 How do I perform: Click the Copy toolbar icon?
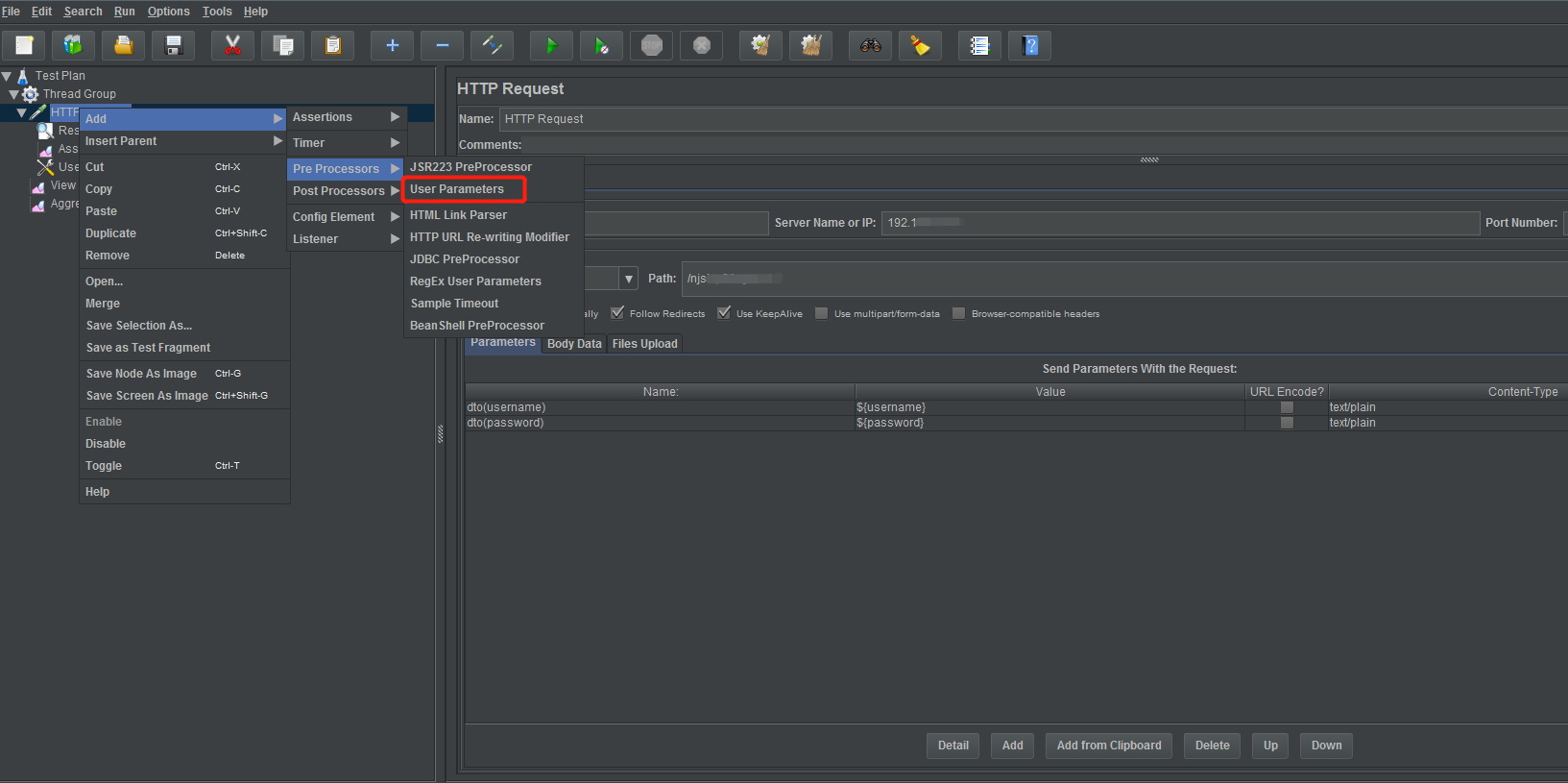coord(282,45)
